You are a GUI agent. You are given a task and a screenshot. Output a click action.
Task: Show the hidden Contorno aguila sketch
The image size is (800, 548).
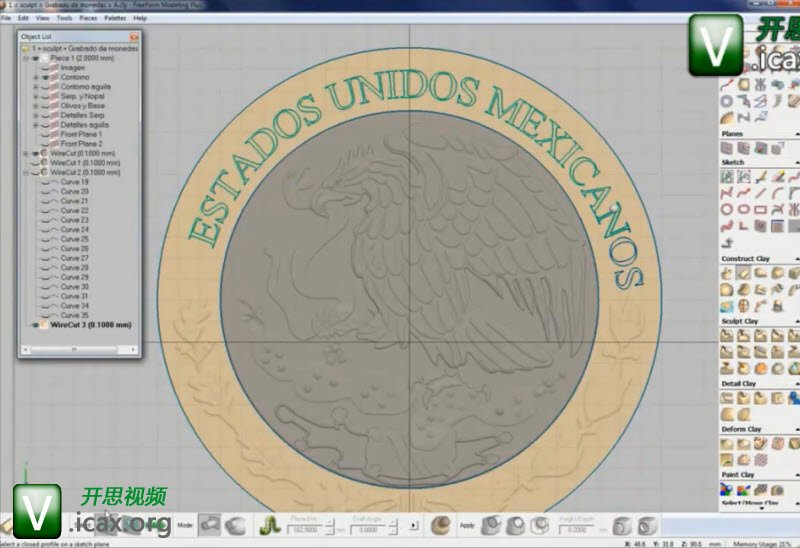(45, 87)
